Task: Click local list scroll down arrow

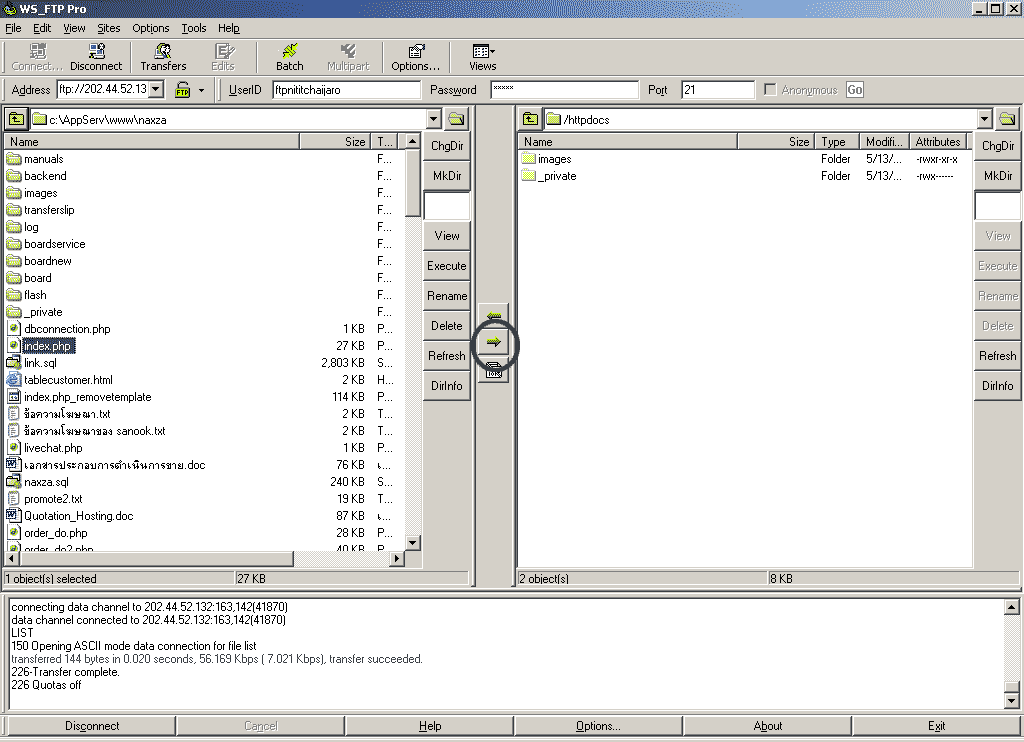Action: pos(412,542)
